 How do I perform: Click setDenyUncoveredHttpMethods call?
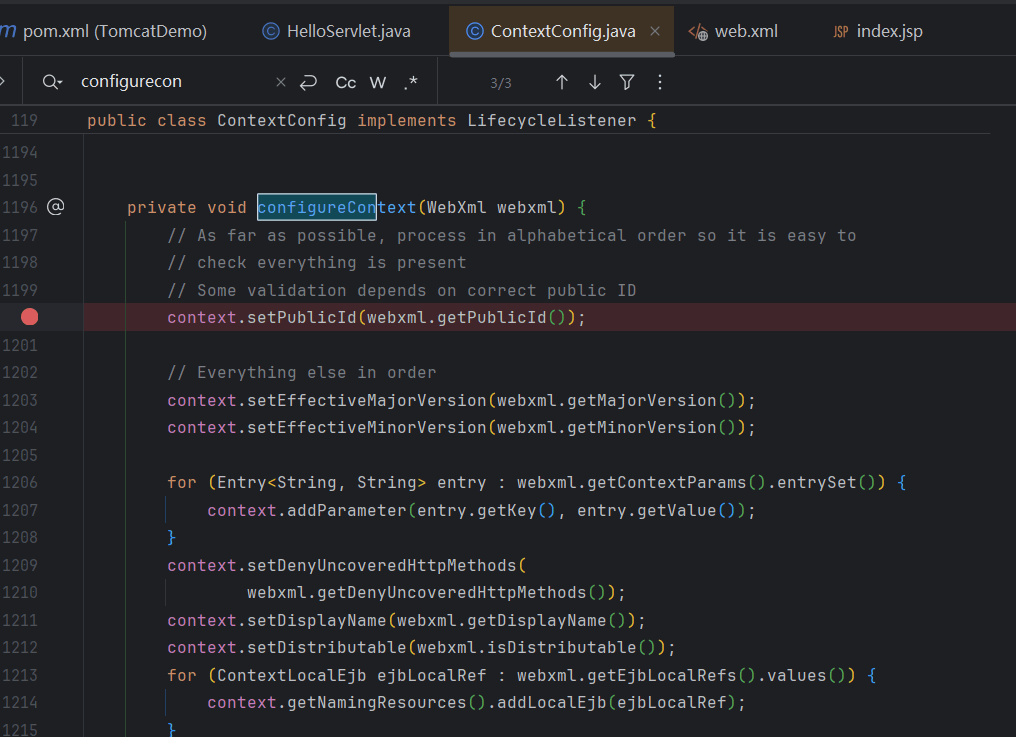coord(382,566)
